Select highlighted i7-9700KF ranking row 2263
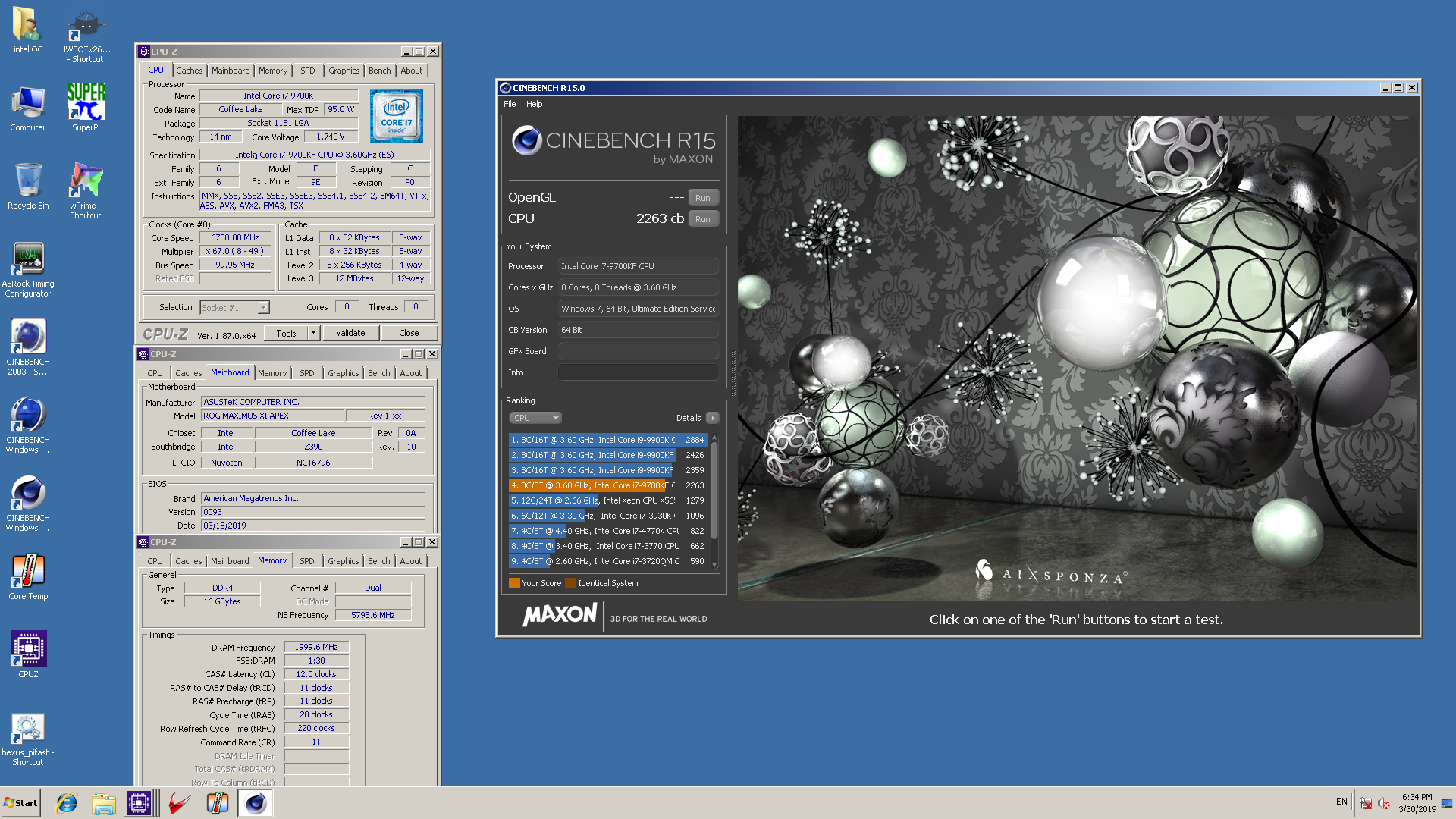1456x819 pixels. click(x=608, y=485)
